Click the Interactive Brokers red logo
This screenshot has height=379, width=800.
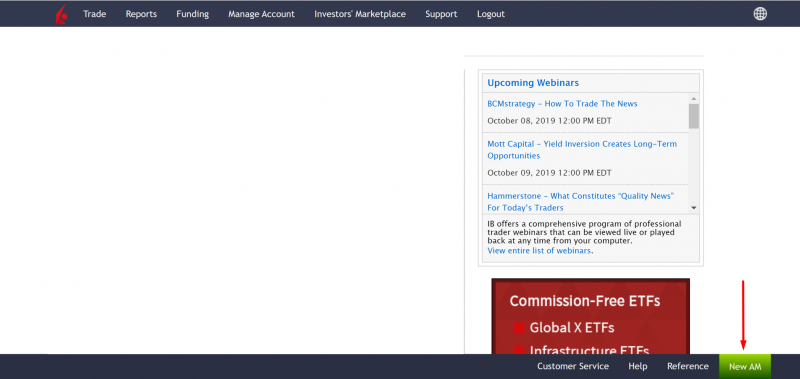[61, 14]
